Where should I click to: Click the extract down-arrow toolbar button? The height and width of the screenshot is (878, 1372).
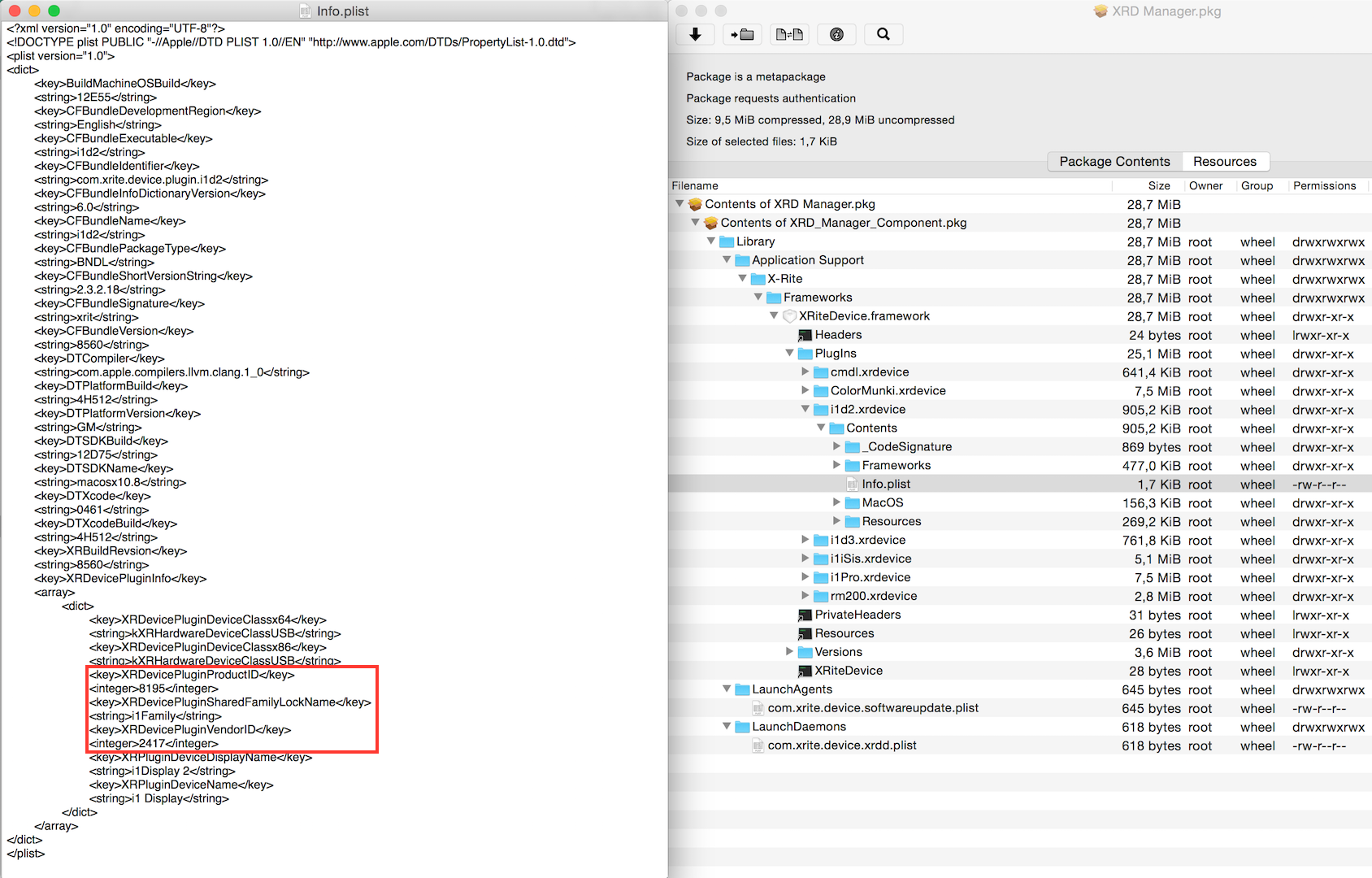(695, 34)
